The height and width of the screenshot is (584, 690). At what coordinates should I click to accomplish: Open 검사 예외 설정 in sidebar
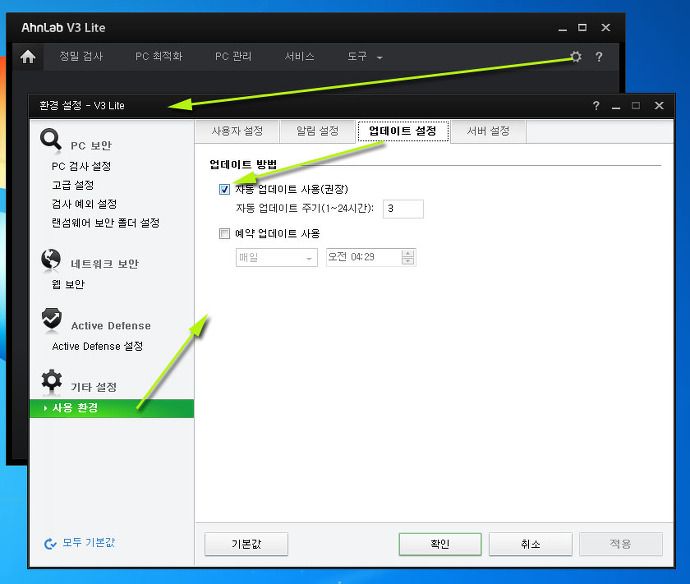click(84, 204)
